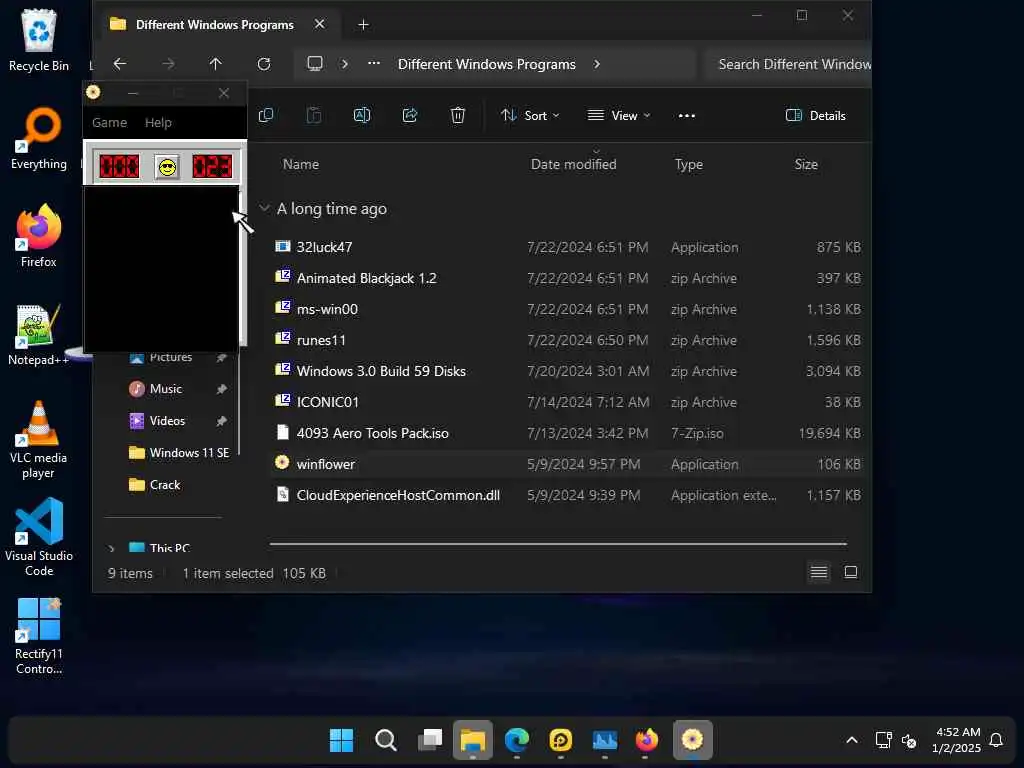The height and width of the screenshot is (768, 1024).
Task: Open Notepad++ desktop shortcut
Action: pyautogui.click(x=39, y=334)
